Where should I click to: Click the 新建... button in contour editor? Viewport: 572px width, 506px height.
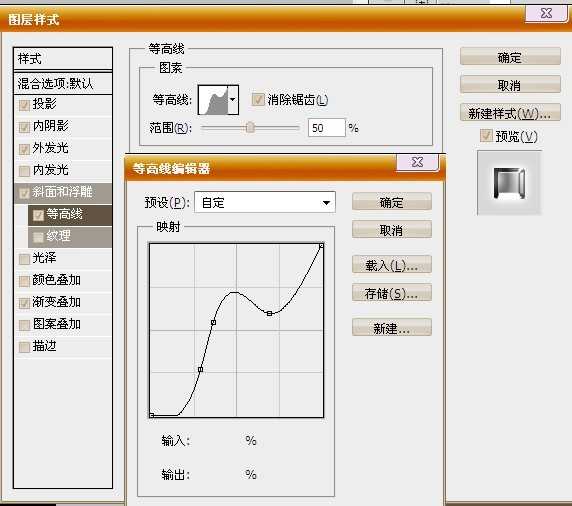pyautogui.click(x=392, y=328)
